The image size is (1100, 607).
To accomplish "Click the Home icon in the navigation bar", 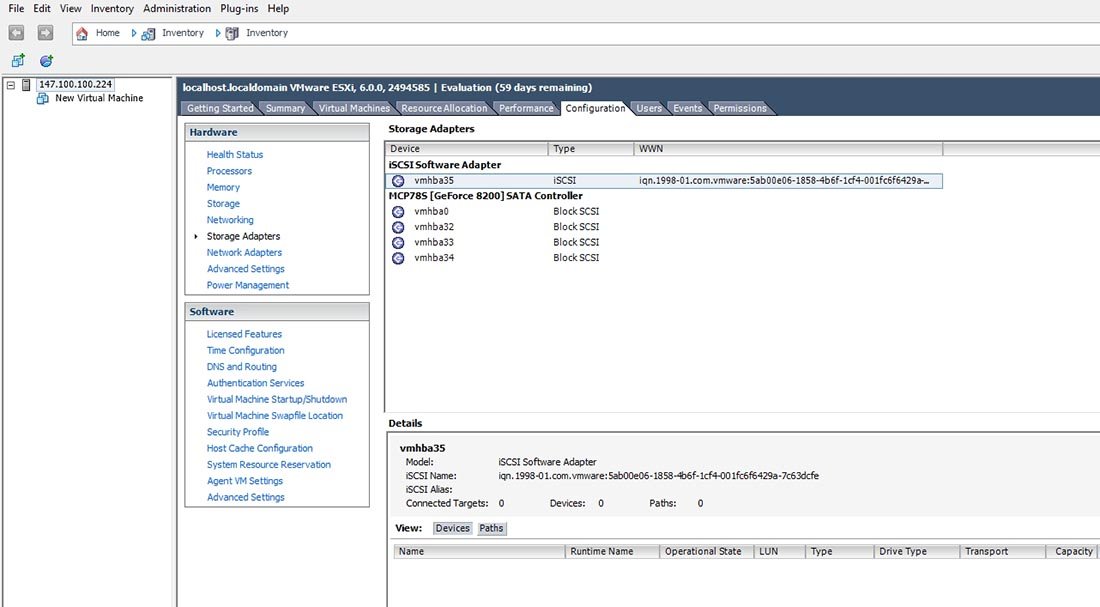I will click(84, 32).
